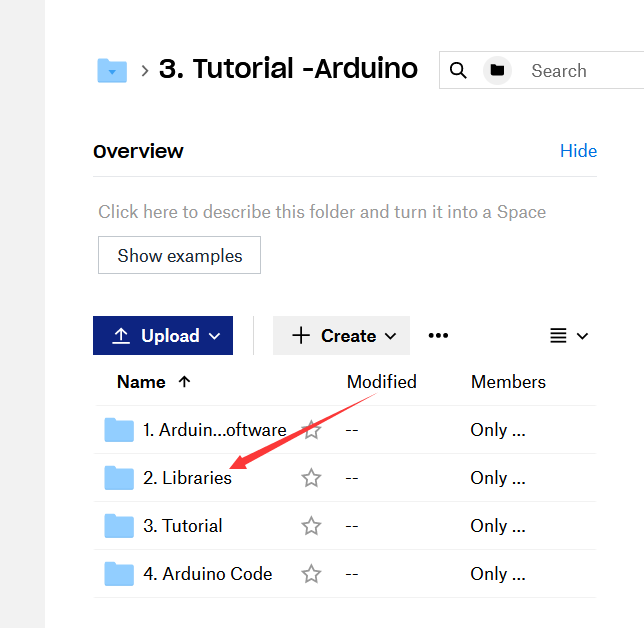Star the 4. Arduino Code folder

coord(311,574)
